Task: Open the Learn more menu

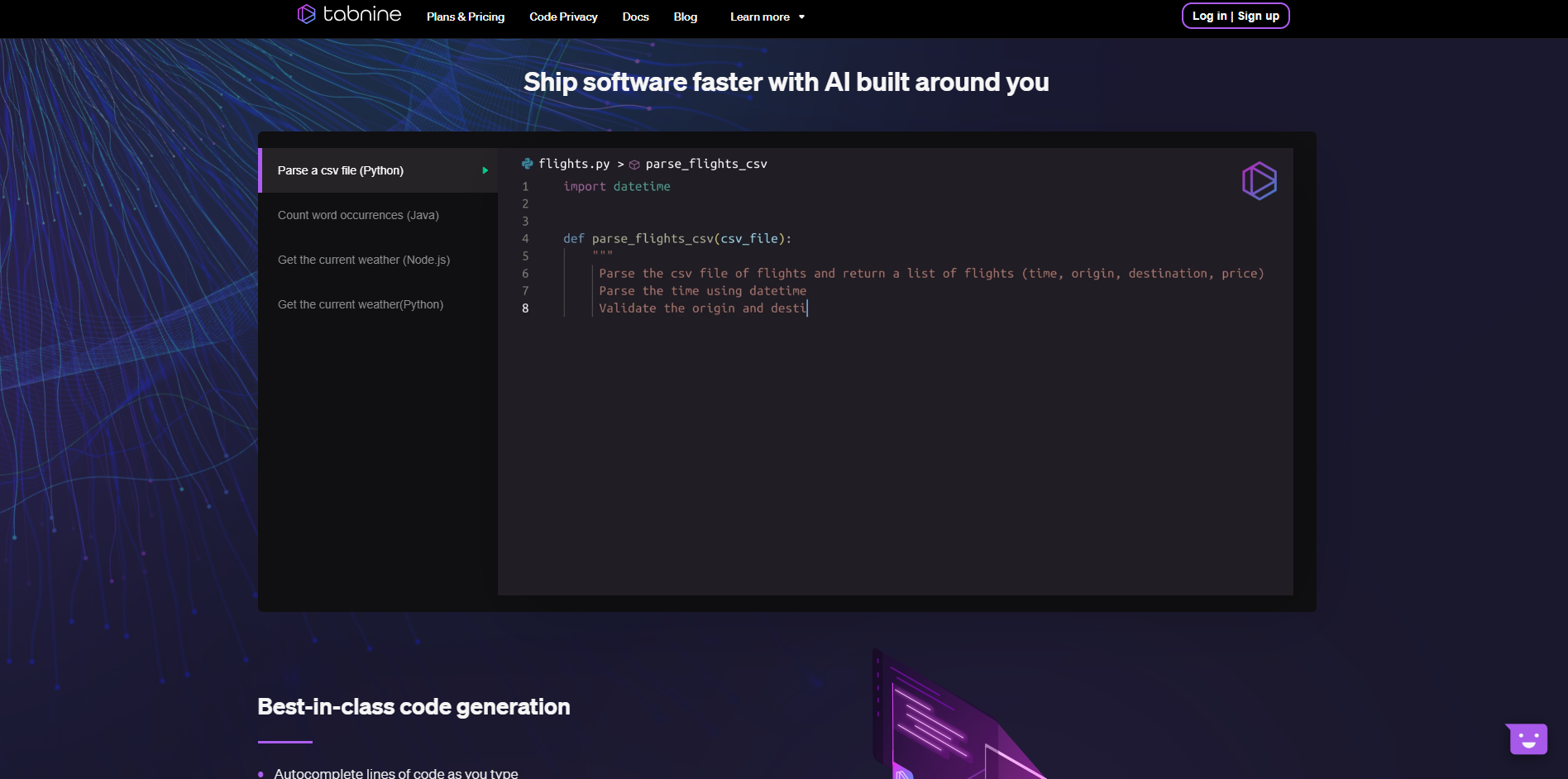Action: coord(759,17)
